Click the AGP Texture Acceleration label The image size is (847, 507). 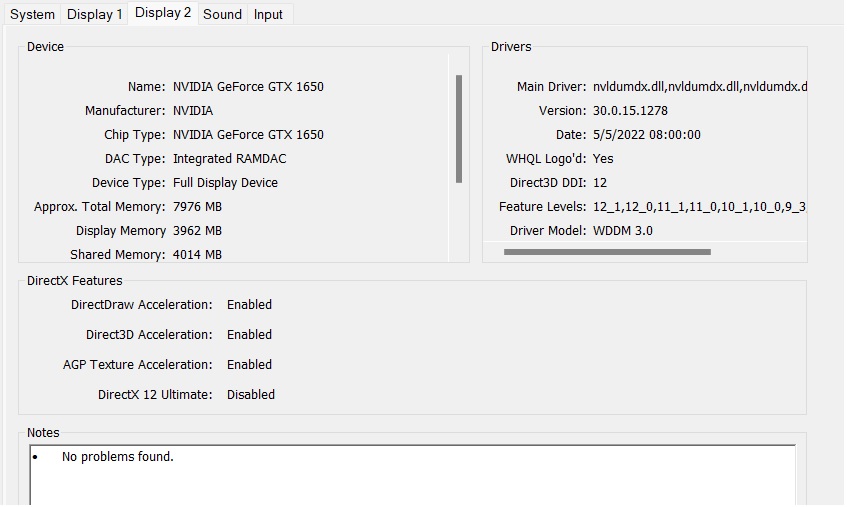pos(138,364)
